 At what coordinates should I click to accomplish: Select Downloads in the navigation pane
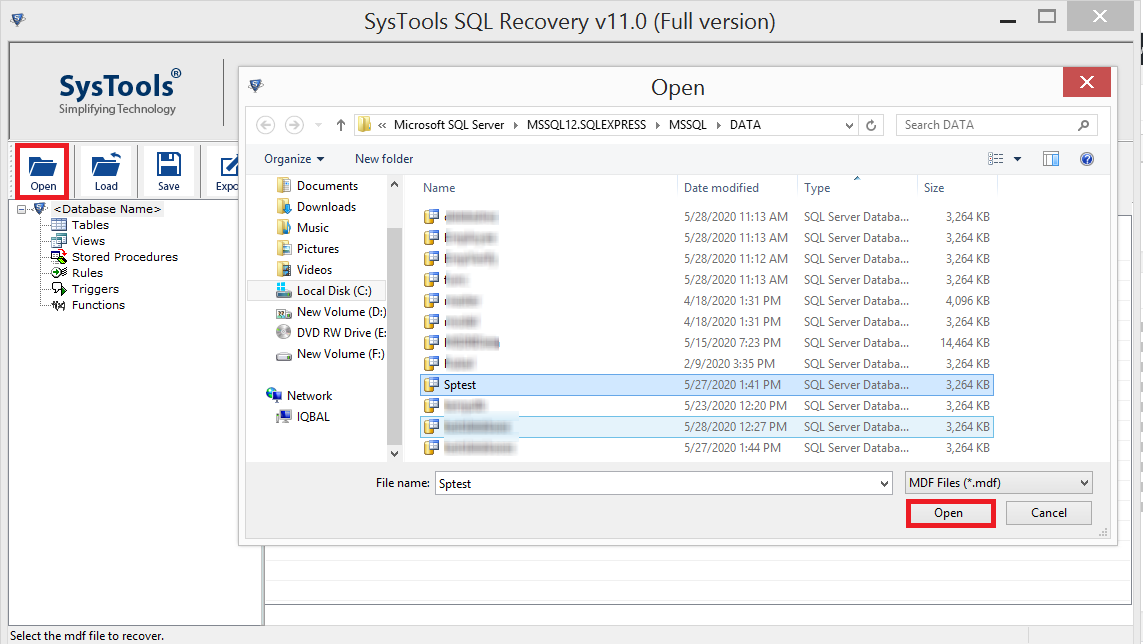[x=326, y=207]
